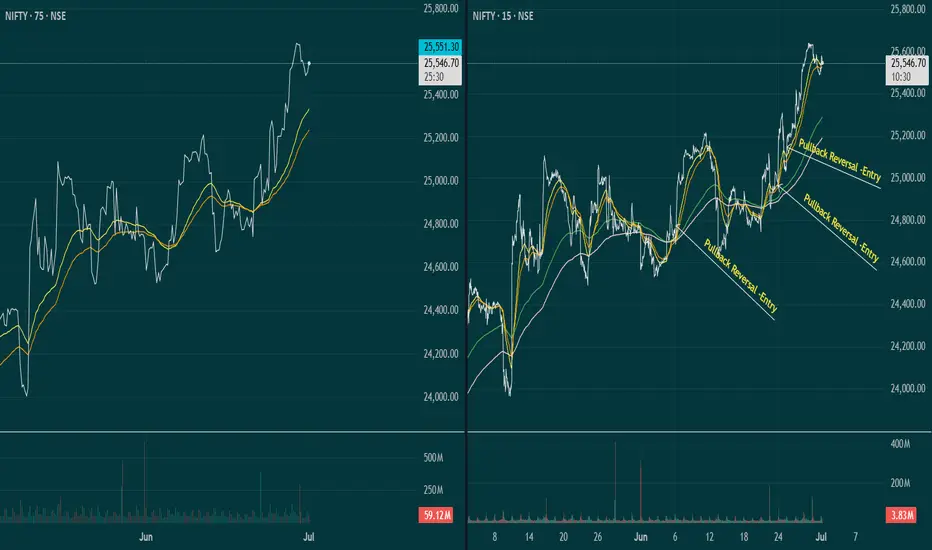Click the 500M volume scale label

coord(433,458)
